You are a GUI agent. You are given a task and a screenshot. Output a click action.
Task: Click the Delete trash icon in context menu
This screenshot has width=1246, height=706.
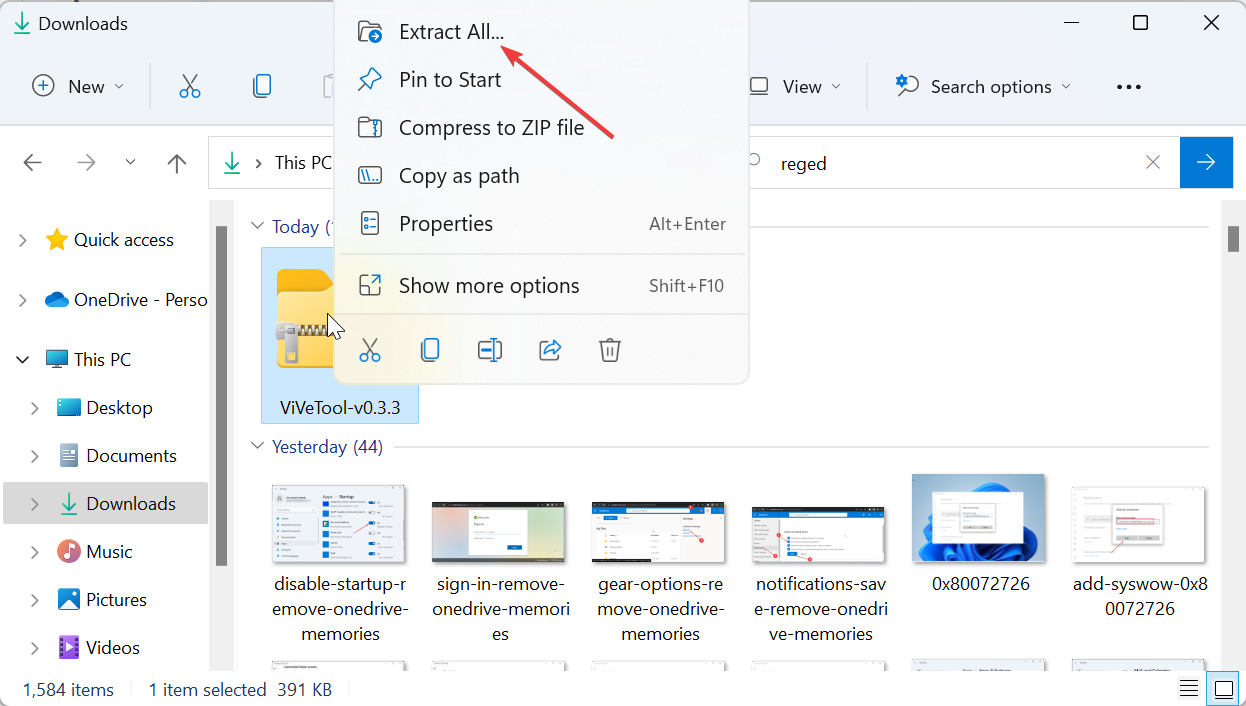click(x=610, y=350)
